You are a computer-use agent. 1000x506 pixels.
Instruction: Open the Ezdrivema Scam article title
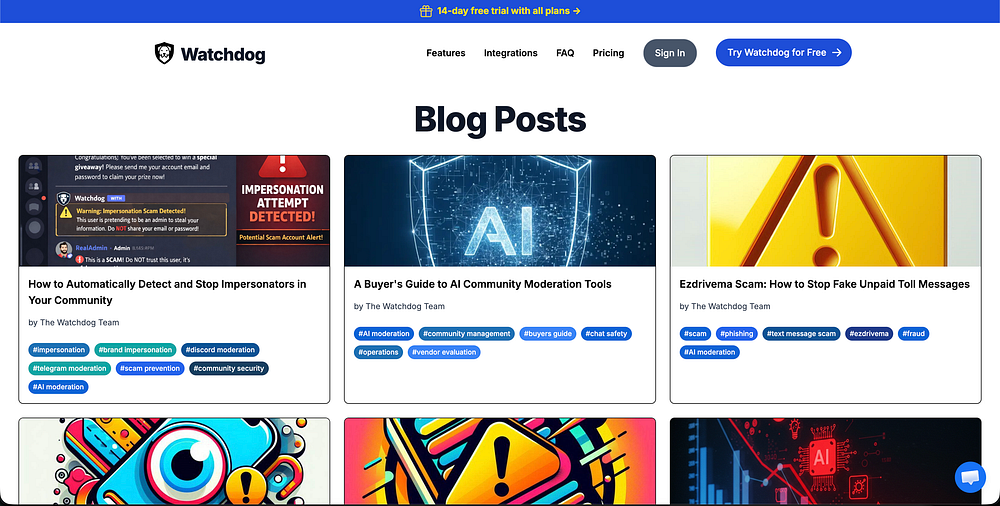coord(825,284)
